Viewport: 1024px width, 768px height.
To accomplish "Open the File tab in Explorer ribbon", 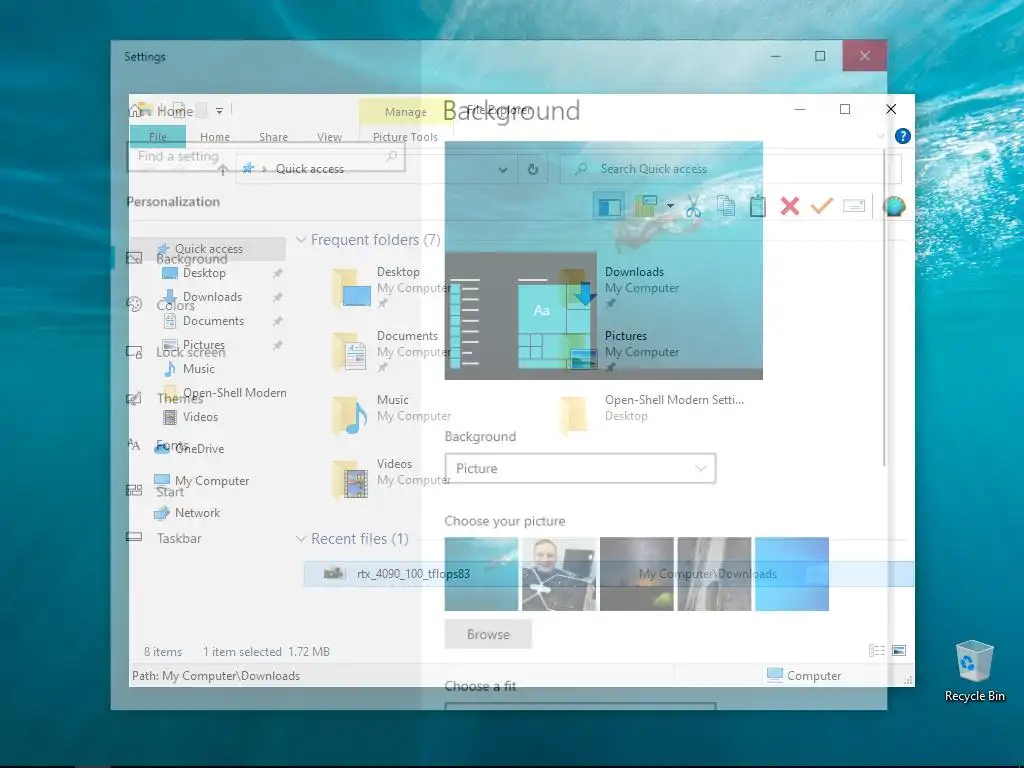I will (x=157, y=136).
